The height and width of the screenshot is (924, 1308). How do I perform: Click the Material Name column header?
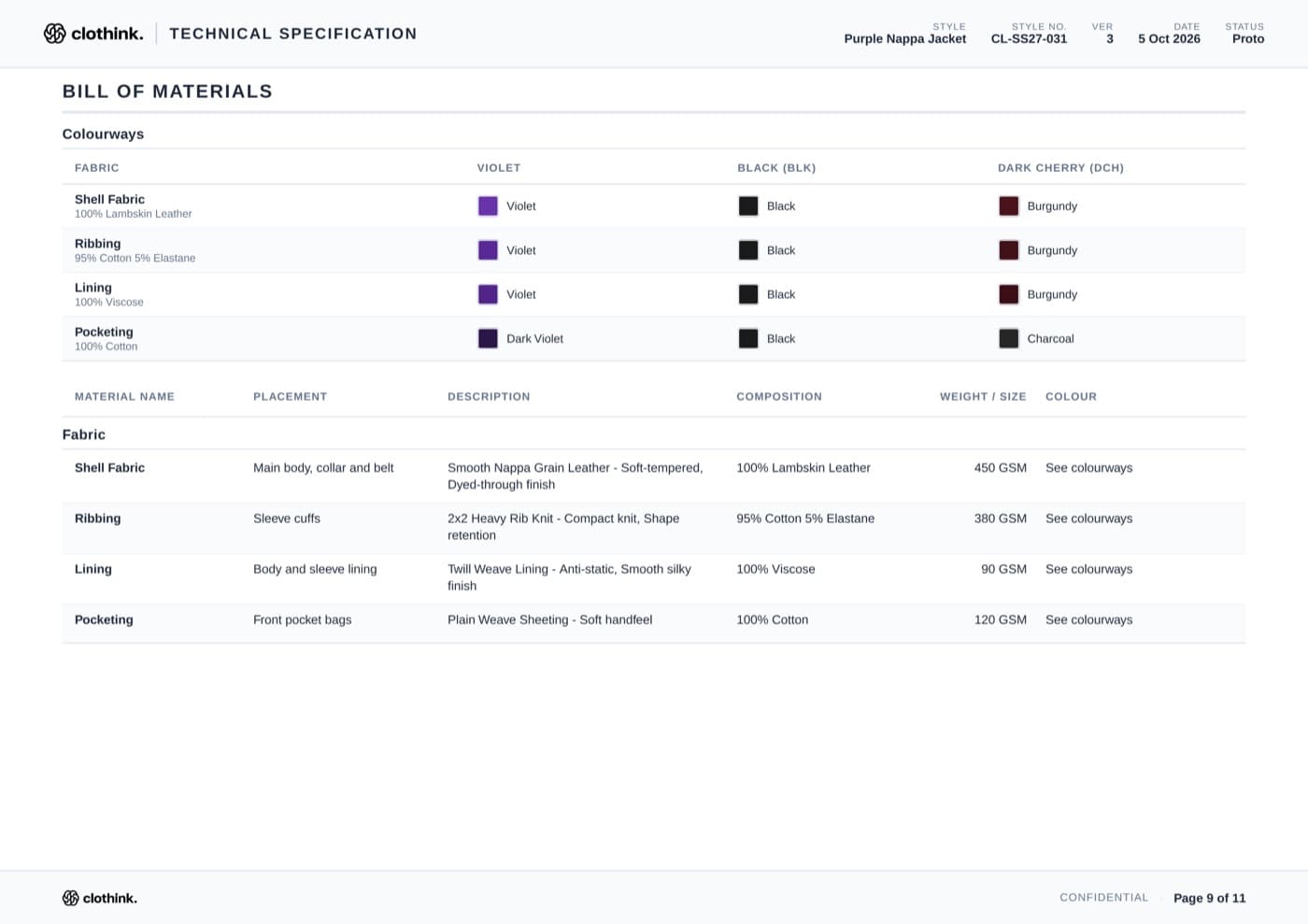point(124,396)
